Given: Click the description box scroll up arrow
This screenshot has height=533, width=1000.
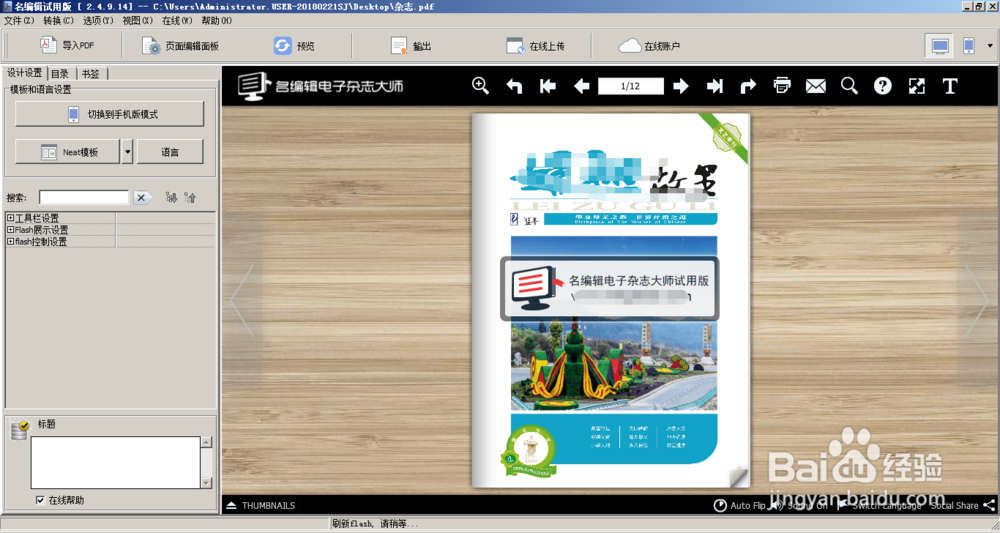Looking at the screenshot, I should [x=206, y=442].
